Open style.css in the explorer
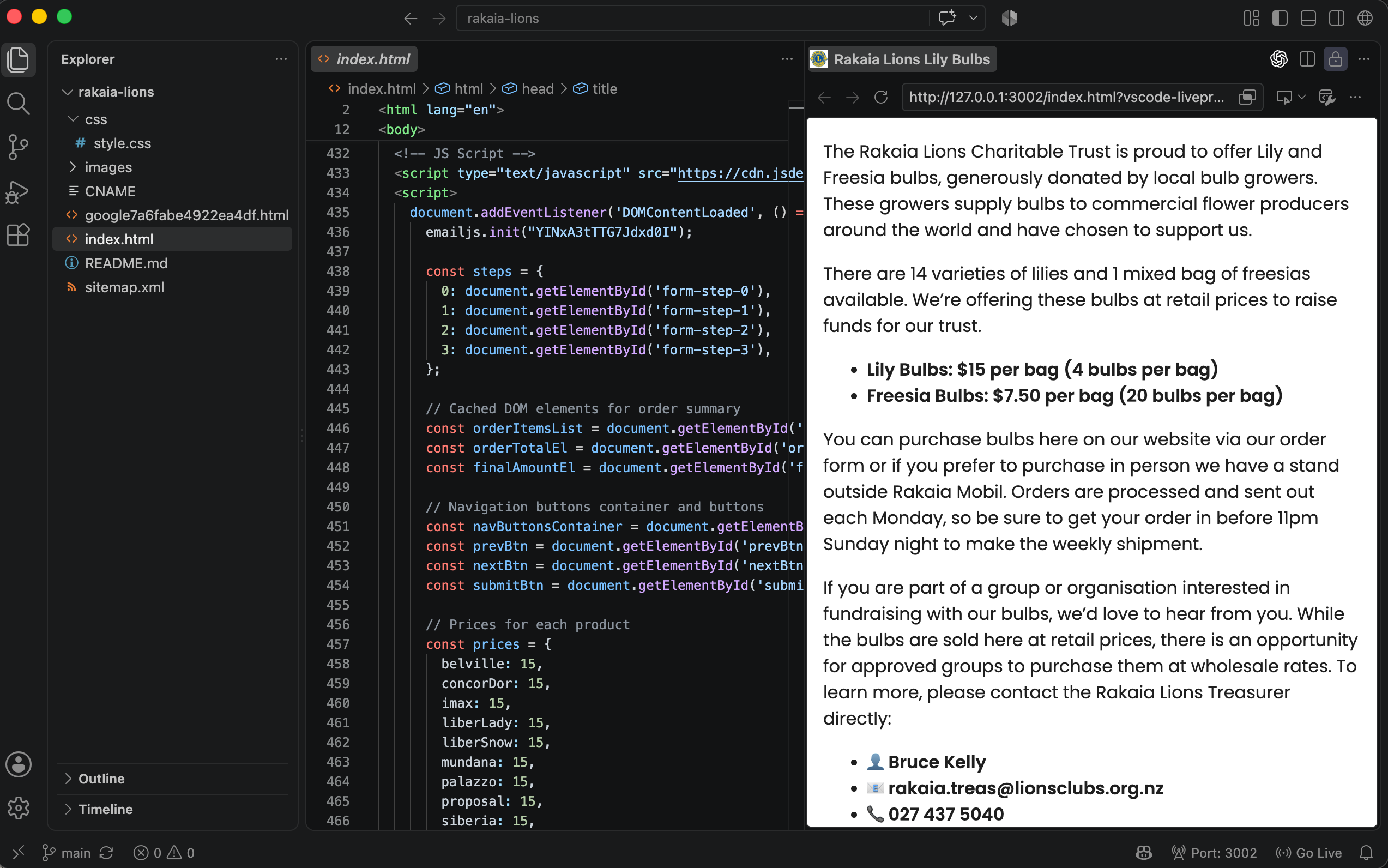The image size is (1388, 868). tap(172, 143)
